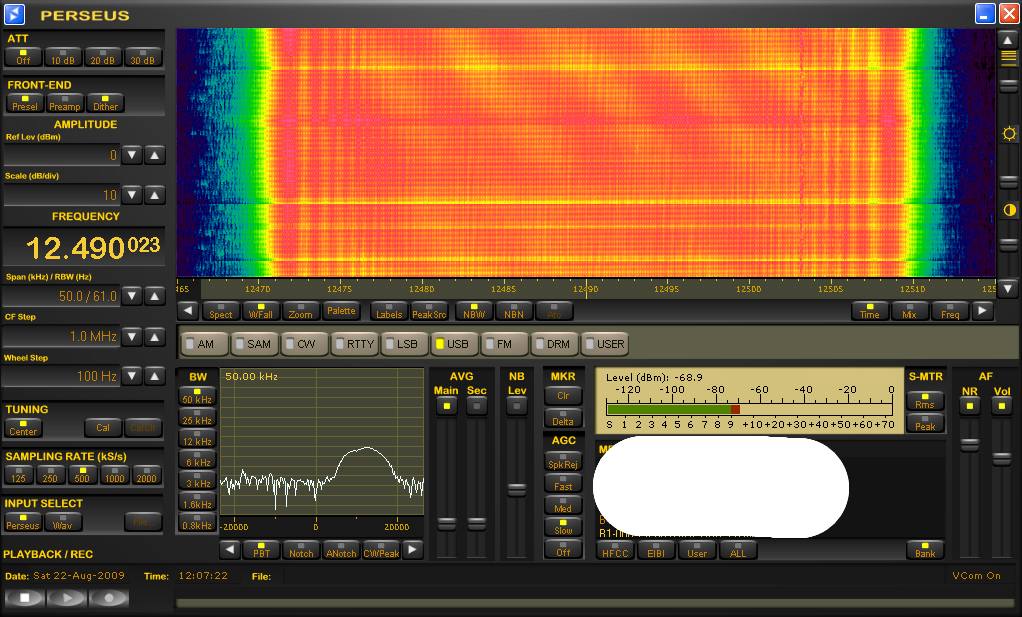Click the play button in Playback/Rec
The width and height of the screenshot is (1022, 617).
66,597
